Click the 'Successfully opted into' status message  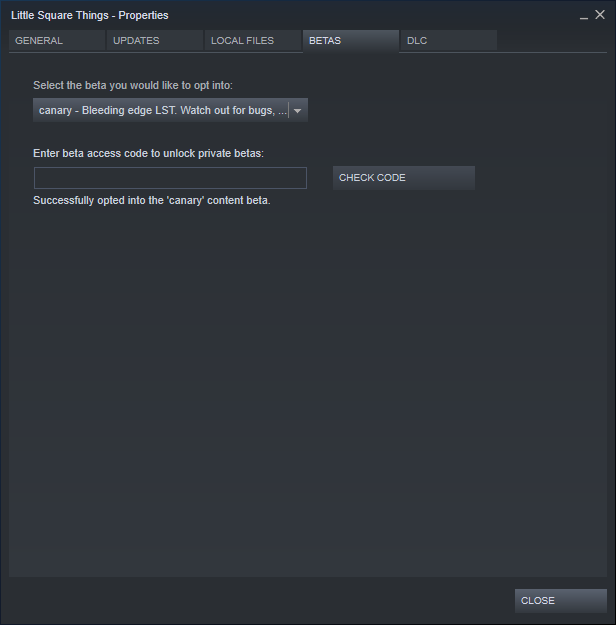(x=152, y=200)
